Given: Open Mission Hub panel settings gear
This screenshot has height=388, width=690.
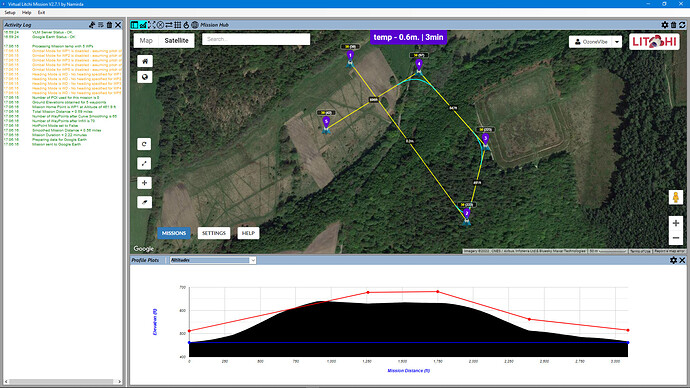Looking at the screenshot, I should tap(665, 25).
